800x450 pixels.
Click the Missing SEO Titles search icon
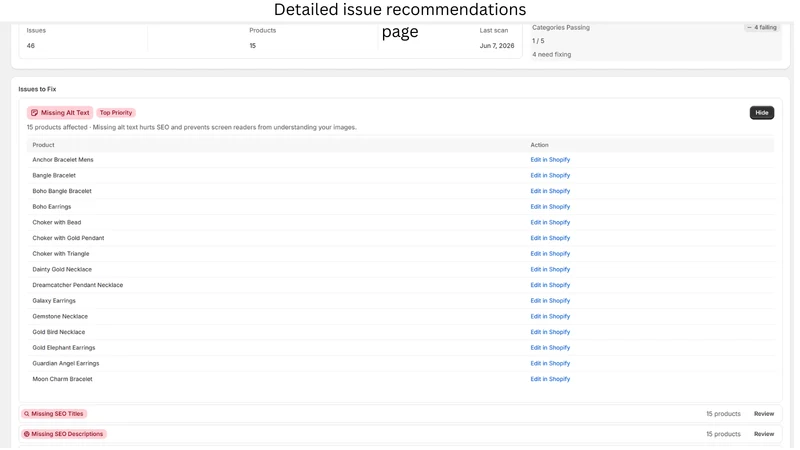(x=27, y=414)
